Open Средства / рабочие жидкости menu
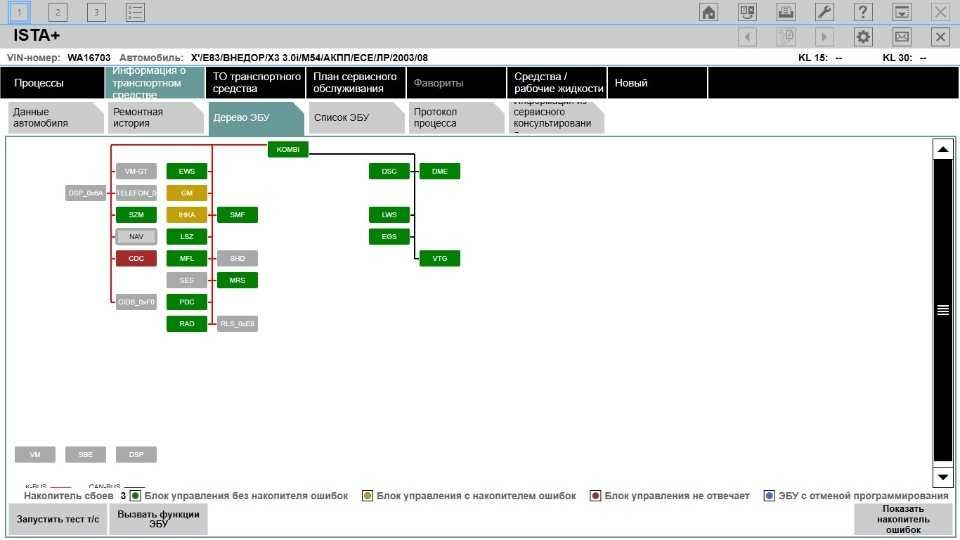960x540 pixels. pos(557,83)
